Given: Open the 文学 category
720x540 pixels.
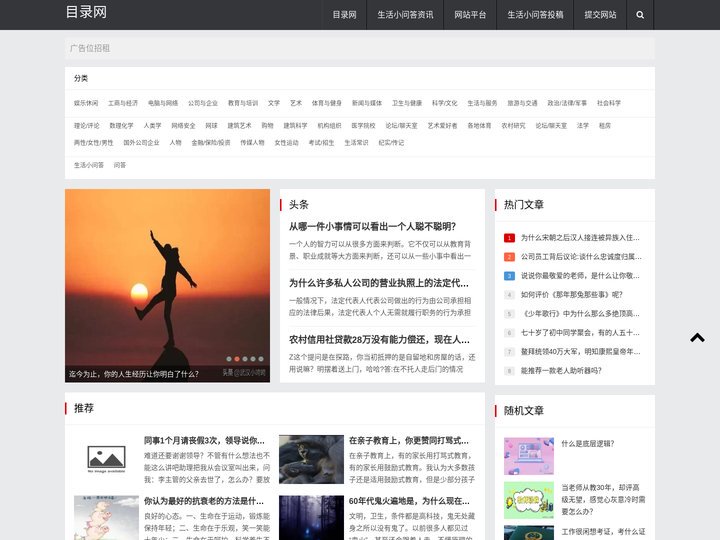Looking at the screenshot, I should (274, 103).
